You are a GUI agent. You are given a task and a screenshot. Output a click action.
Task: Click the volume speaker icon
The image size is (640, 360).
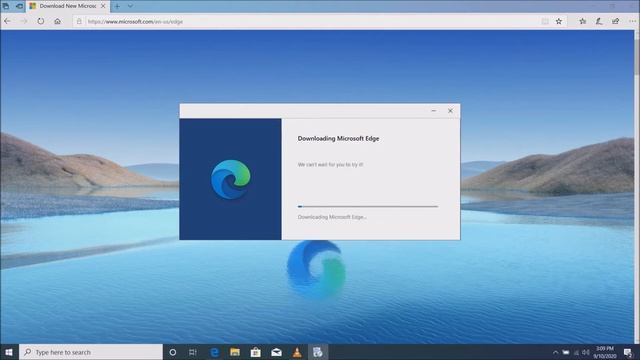point(586,352)
